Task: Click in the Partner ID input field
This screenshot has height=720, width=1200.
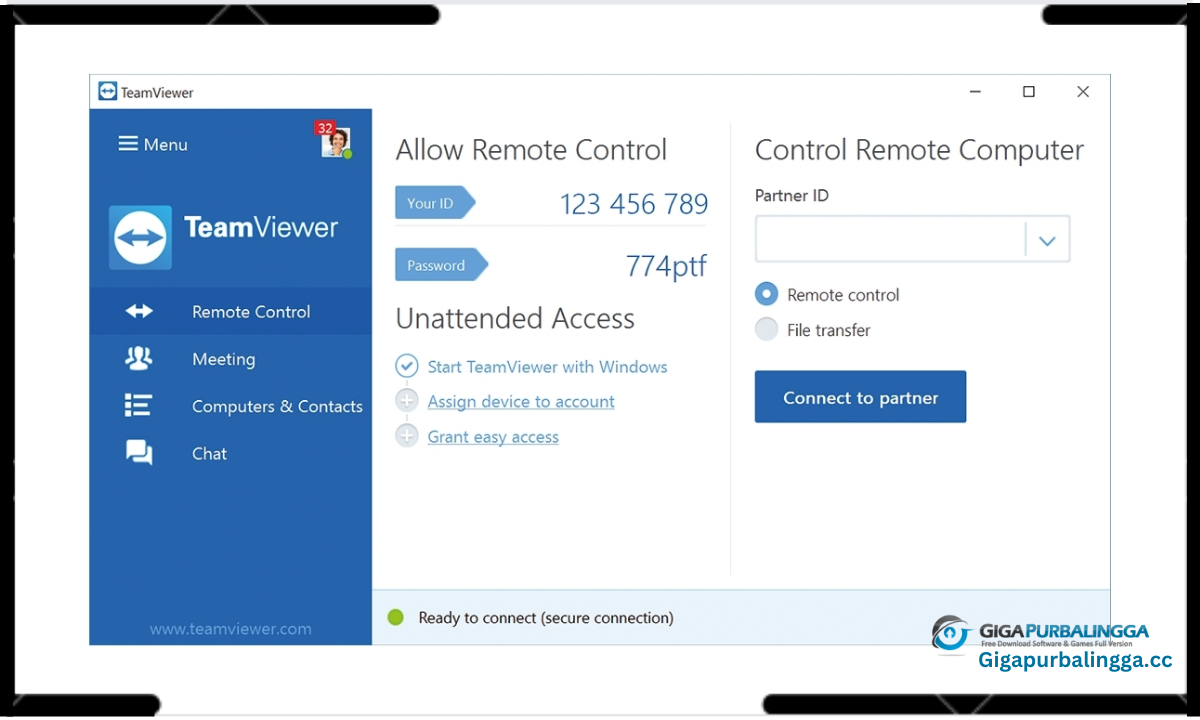Action: point(890,240)
